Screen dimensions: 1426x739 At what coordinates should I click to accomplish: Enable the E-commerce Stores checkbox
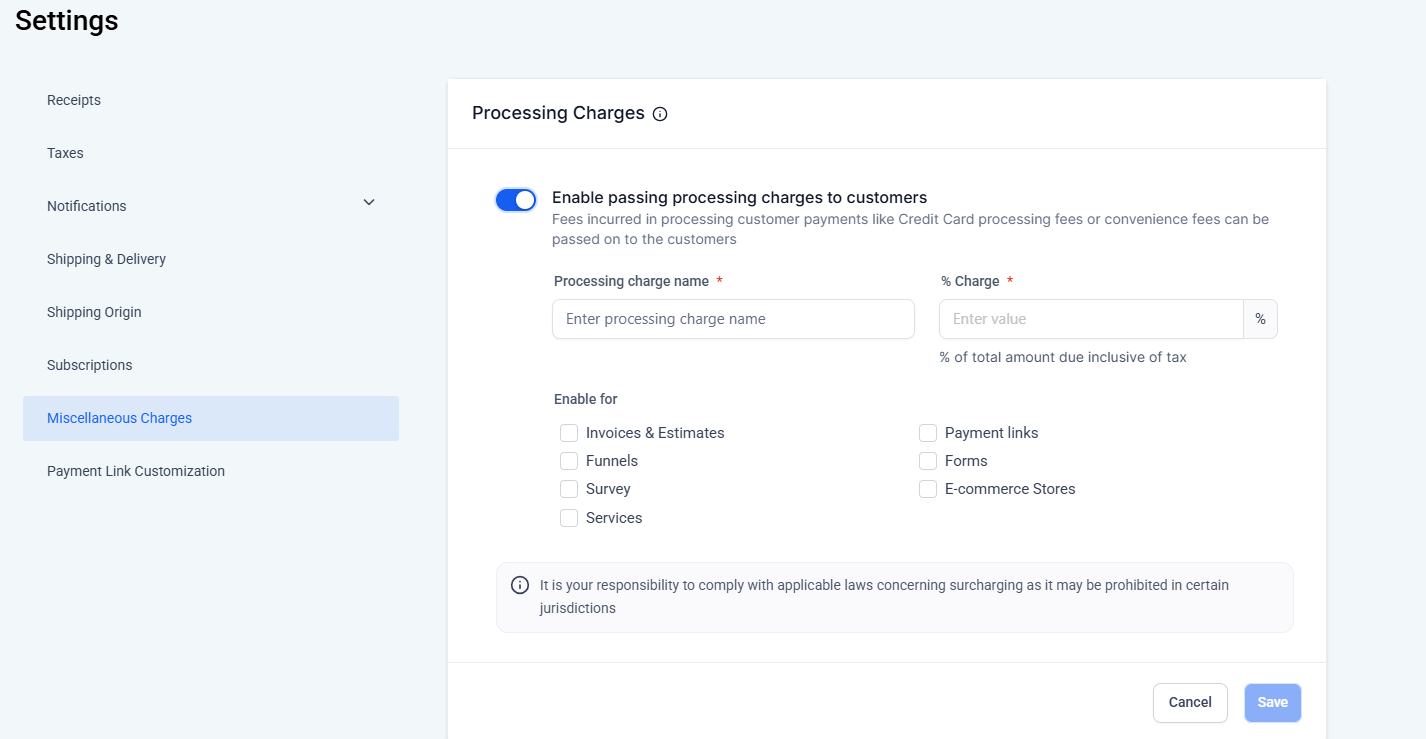(928, 489)
